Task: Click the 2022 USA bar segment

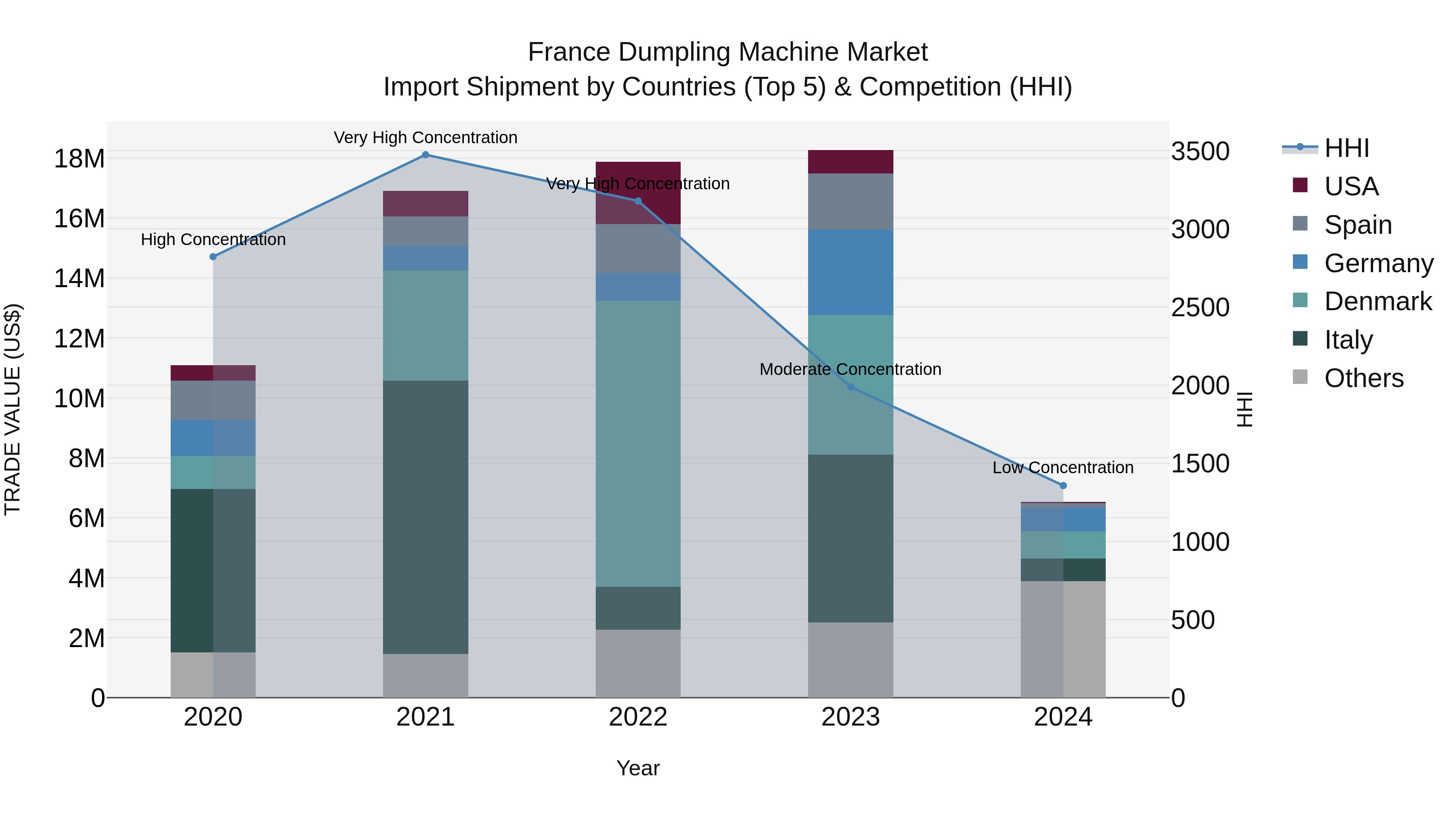Action: tap(638, 193)
